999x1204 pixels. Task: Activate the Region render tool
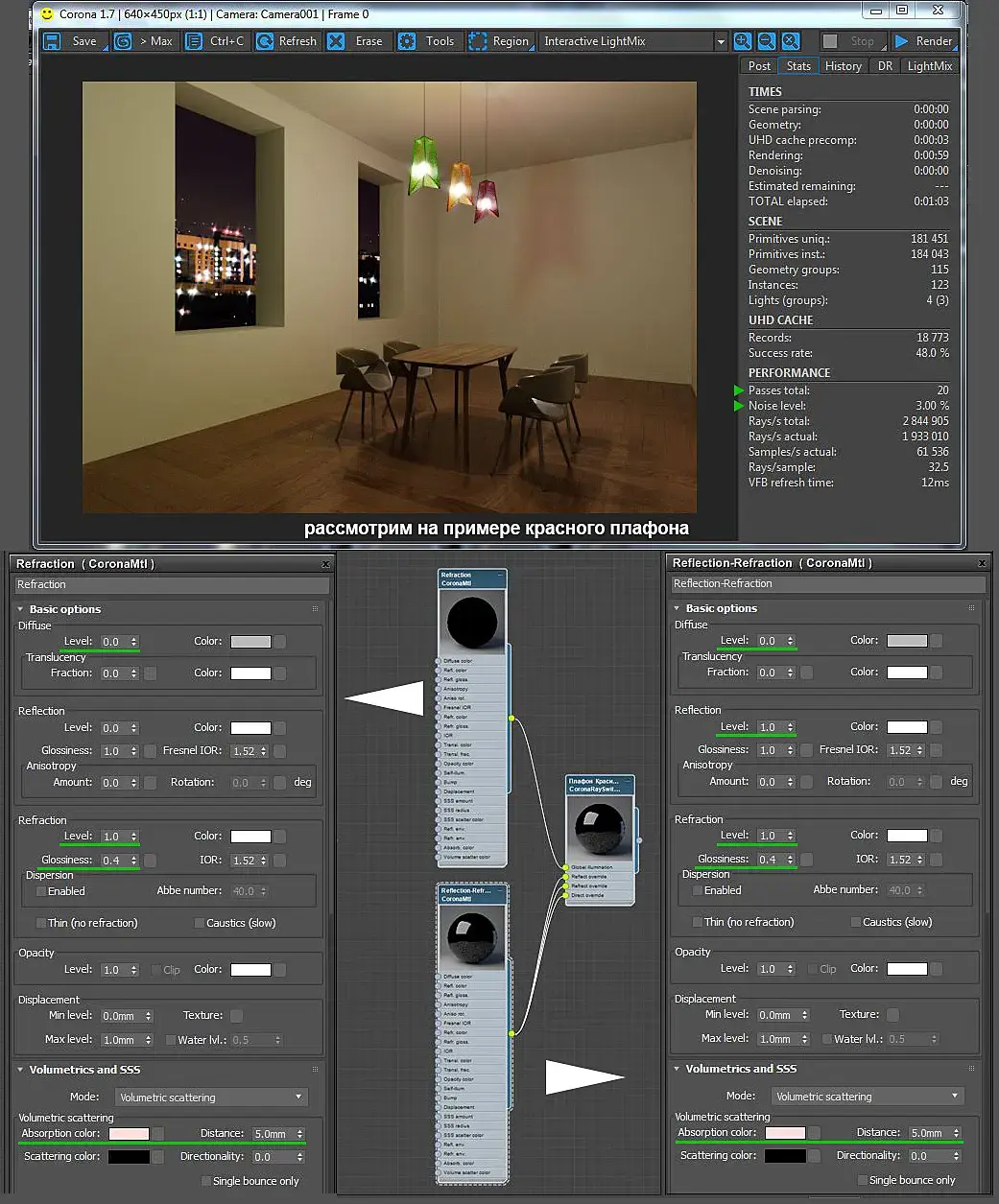499,41
